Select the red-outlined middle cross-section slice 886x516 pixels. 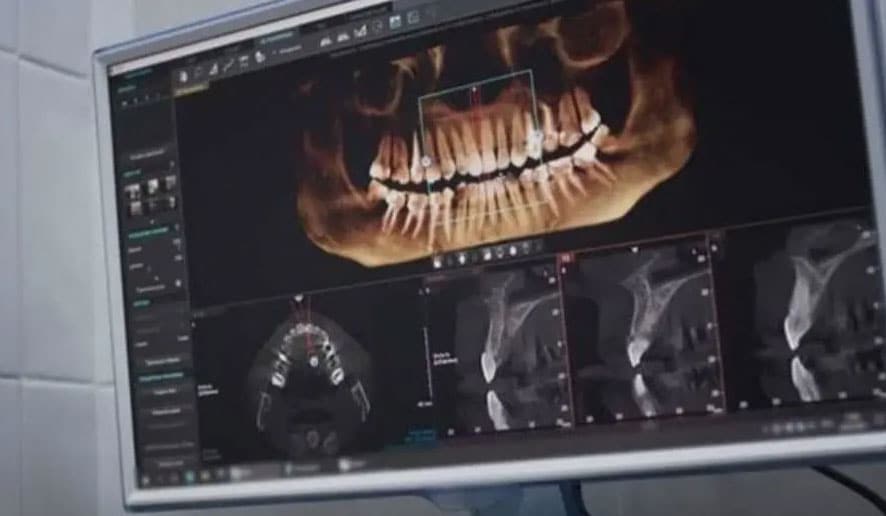point(642,330)
